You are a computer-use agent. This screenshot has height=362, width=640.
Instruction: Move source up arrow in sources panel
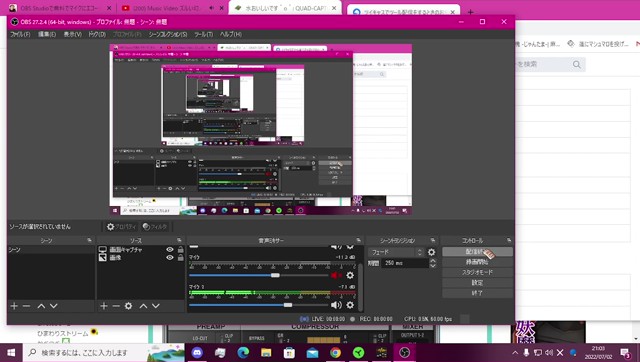coord(143,306)
